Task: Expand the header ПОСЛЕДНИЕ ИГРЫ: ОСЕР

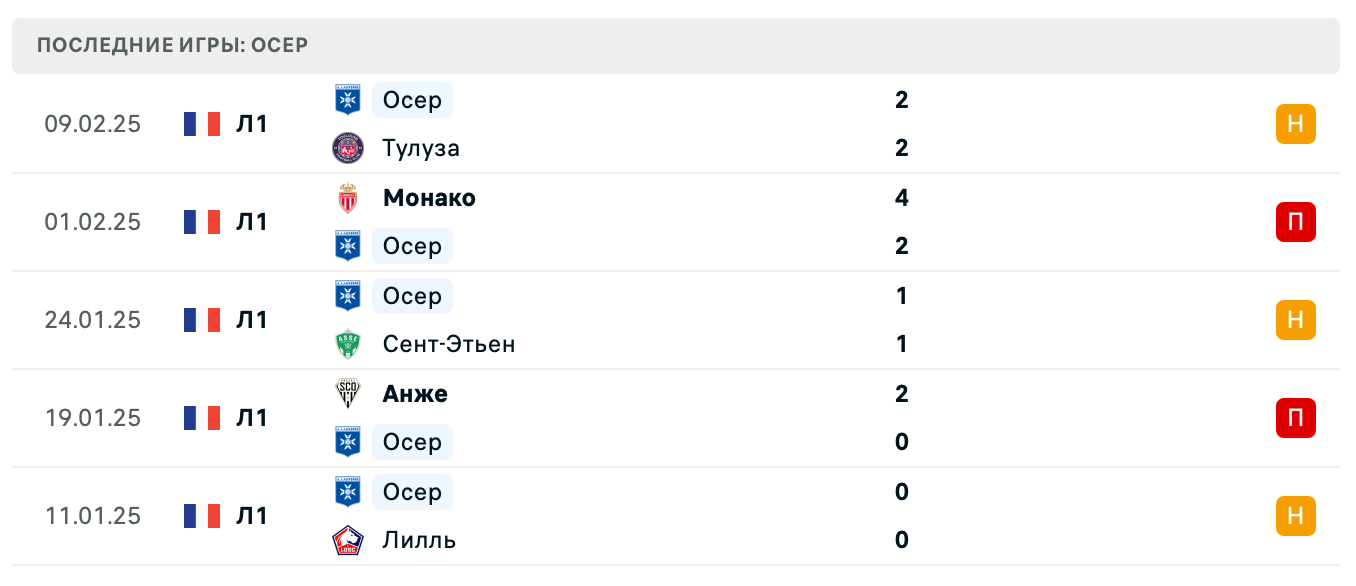Action: pos(172,44)
